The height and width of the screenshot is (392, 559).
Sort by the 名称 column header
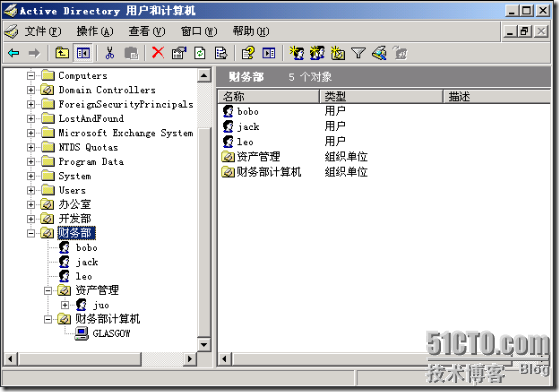tap(268, 96)
